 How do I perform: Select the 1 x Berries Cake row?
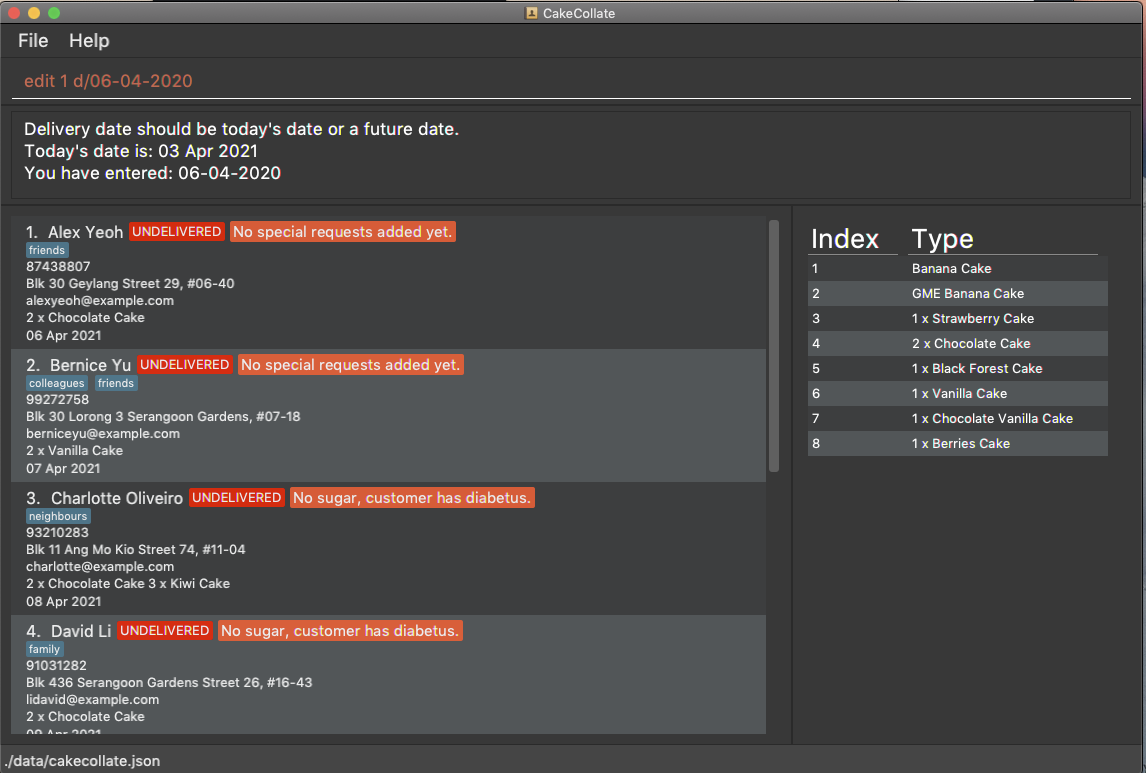tap(957, 443)
